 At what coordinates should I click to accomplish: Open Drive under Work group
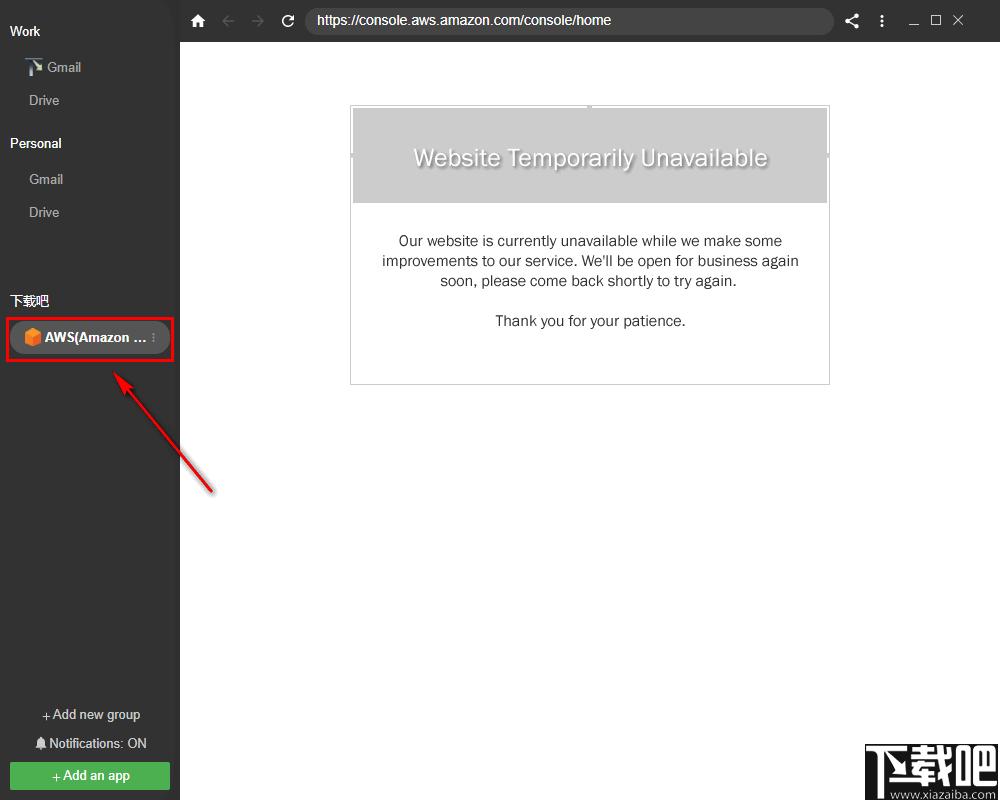tap(44, 100)
